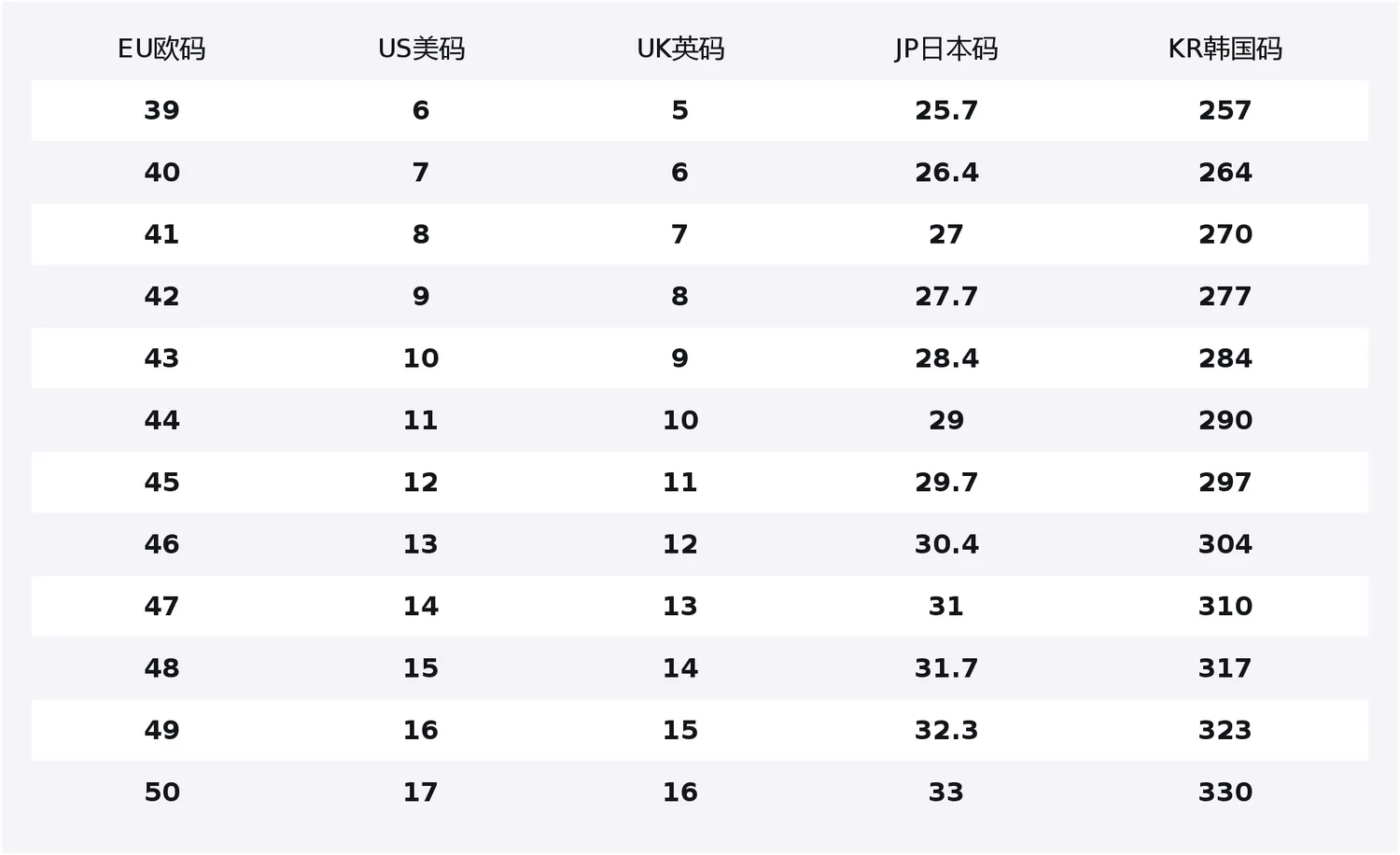Select EU size 39 cell
This screenshot has width=1400, height=855.
tap(161, 110)
